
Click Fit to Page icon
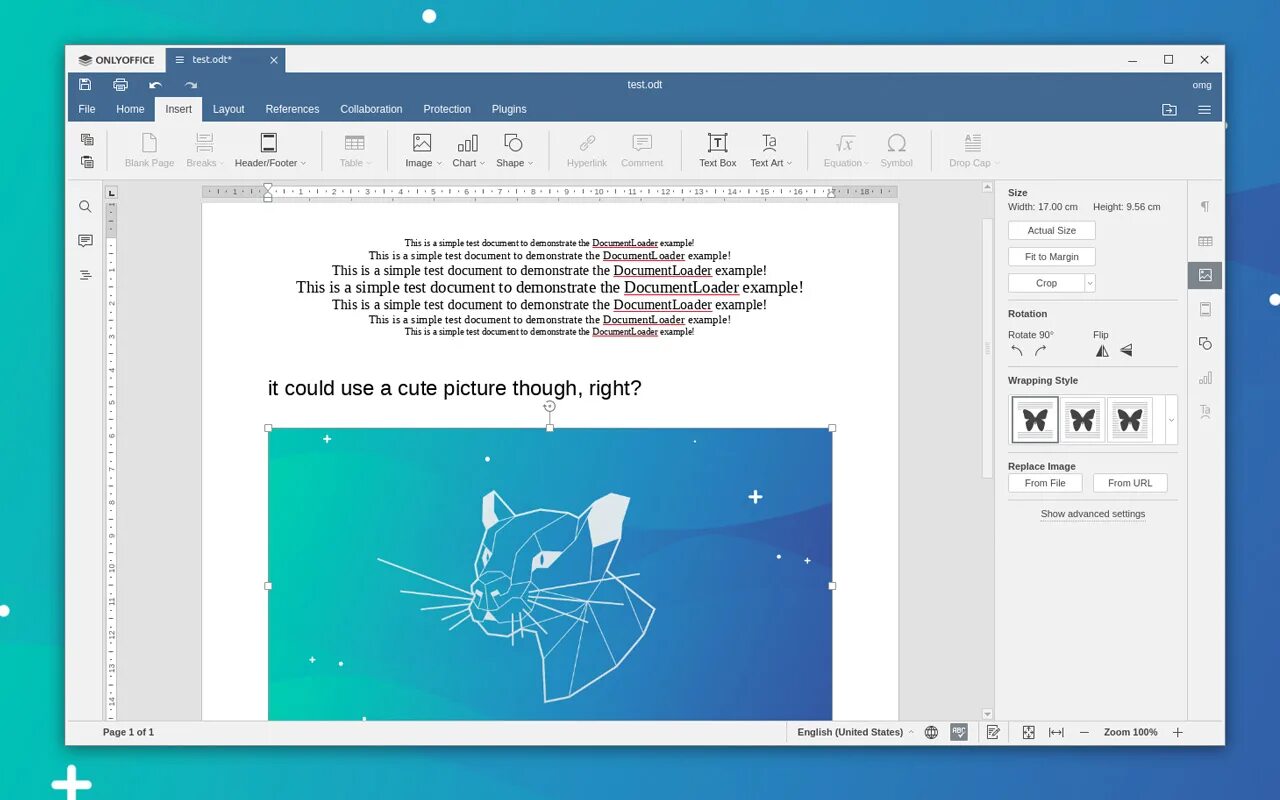(1028, 732)
